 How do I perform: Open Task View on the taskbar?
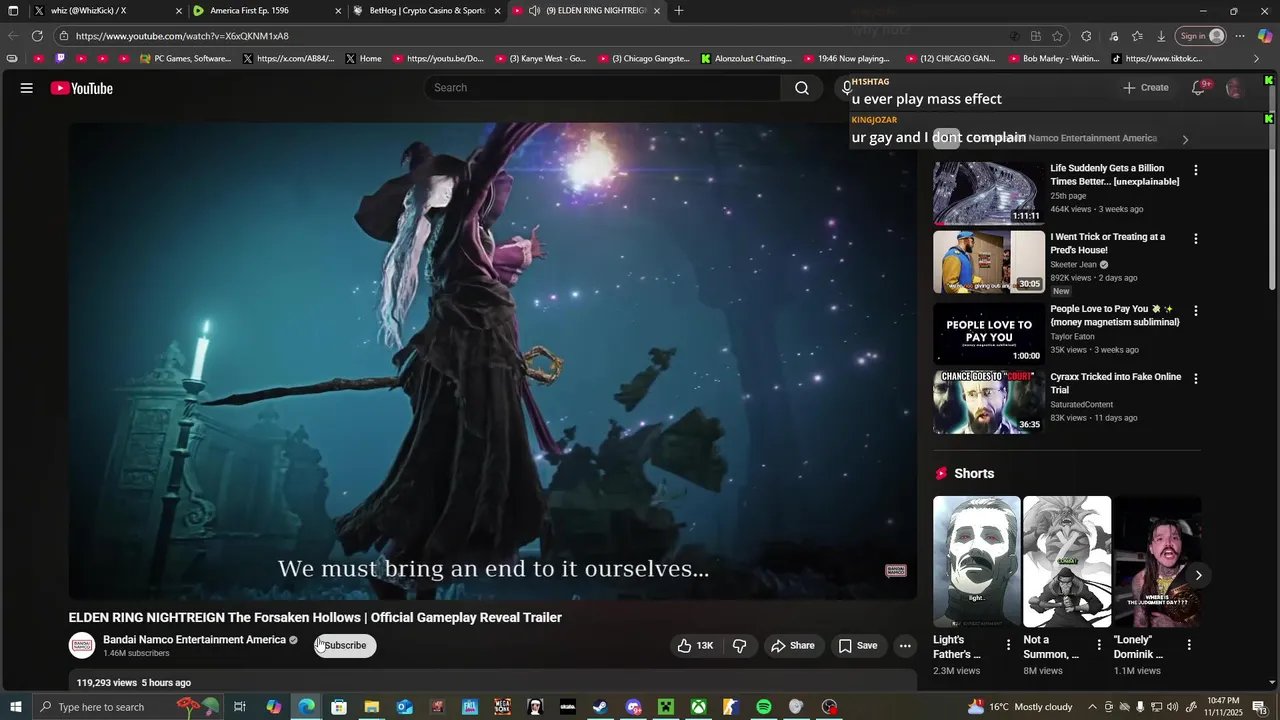240,707
